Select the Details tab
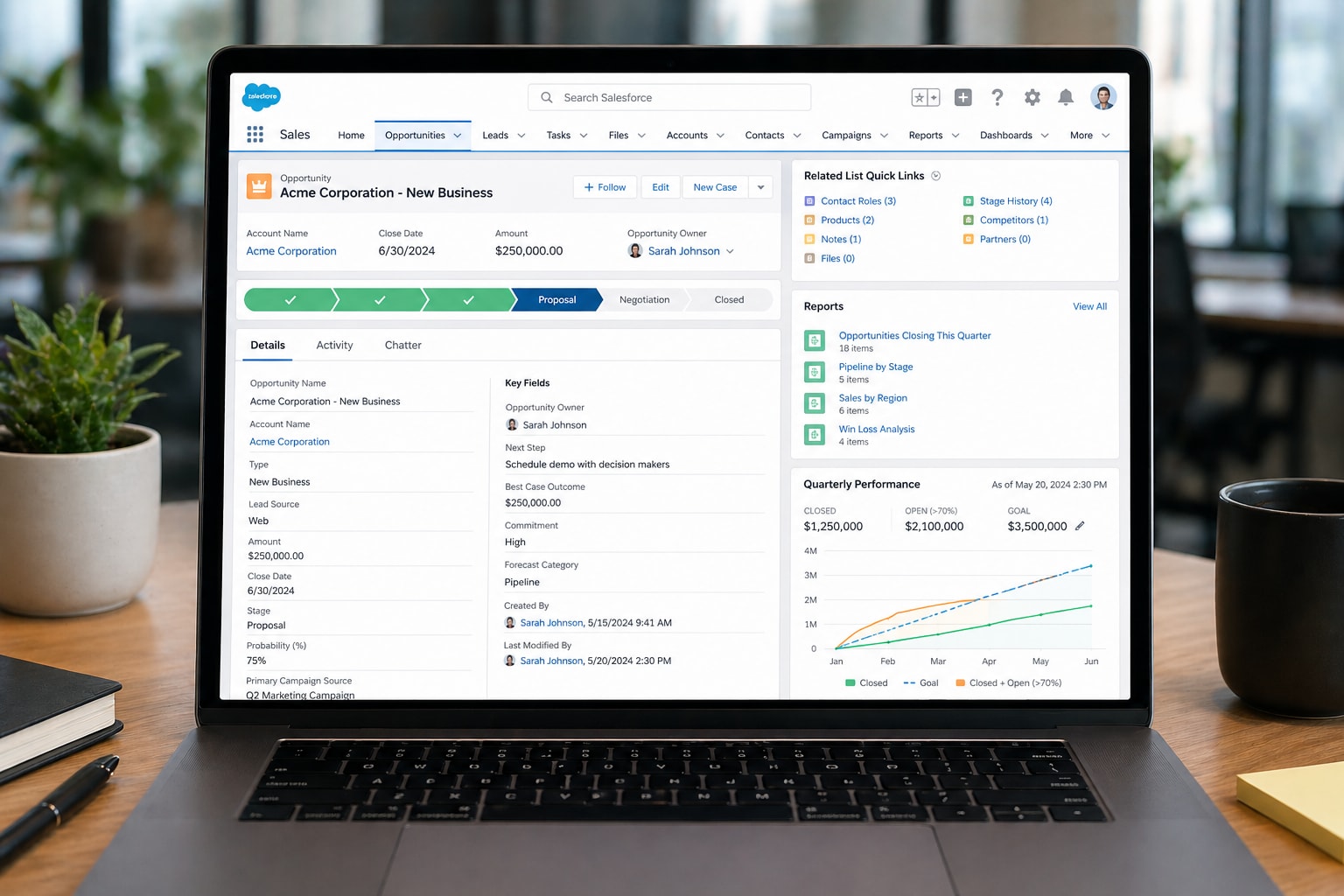Viewport: 1344px width, 896px height. click(x=268, y=346)
